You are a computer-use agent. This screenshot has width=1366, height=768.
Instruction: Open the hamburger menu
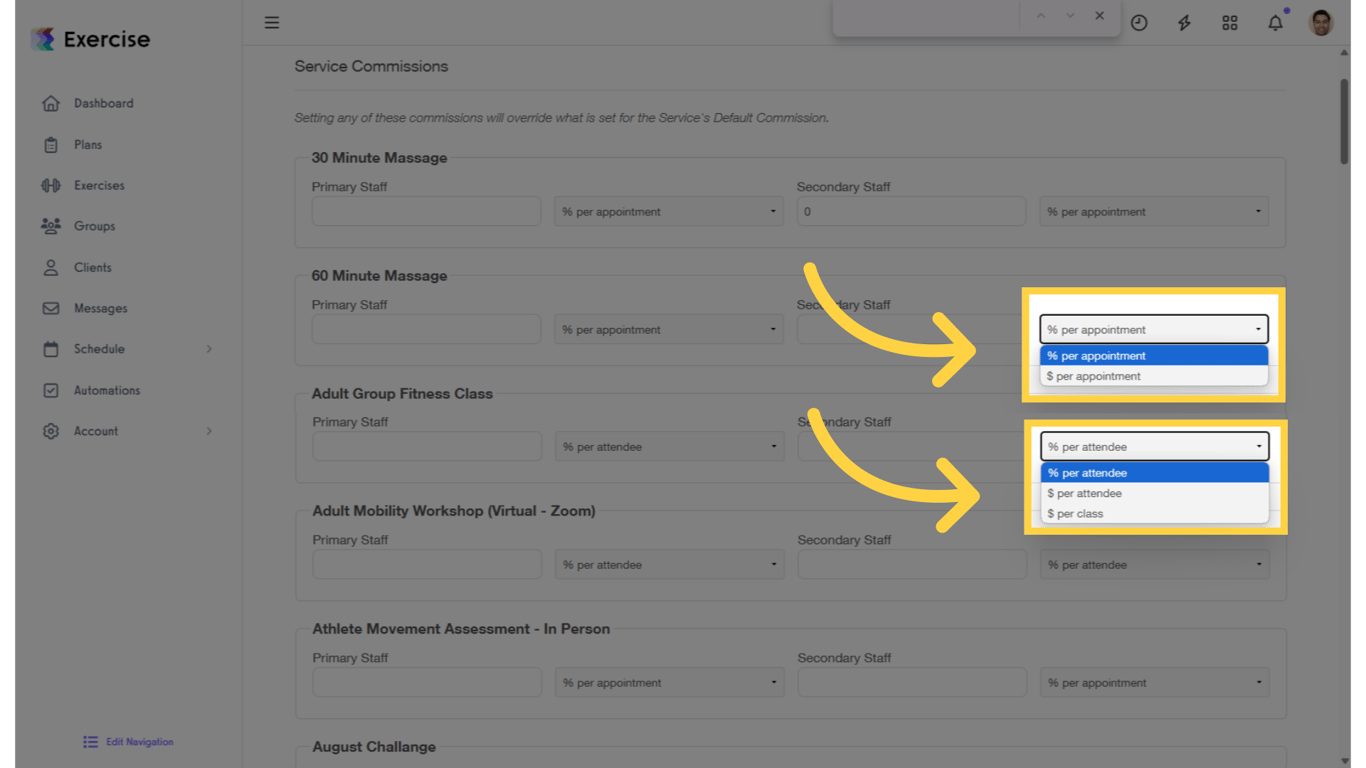[271, 22]
